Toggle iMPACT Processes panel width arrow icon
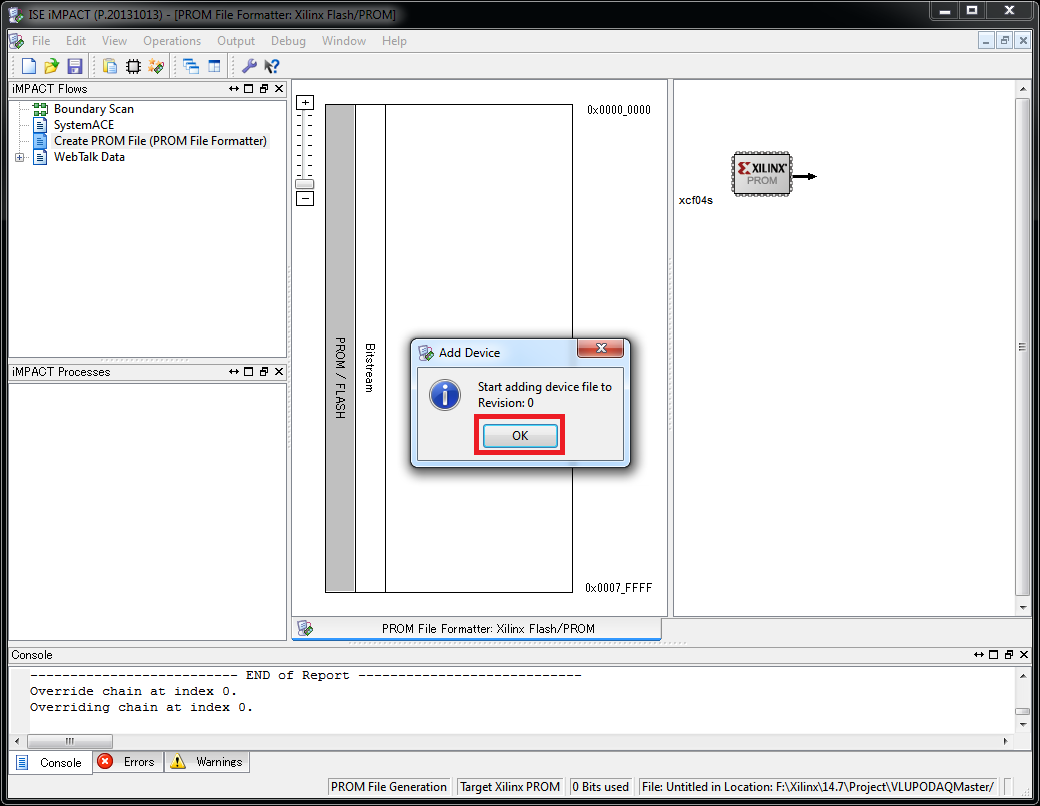The width and height of the screenshot is (1040, 806). (233, 372)
